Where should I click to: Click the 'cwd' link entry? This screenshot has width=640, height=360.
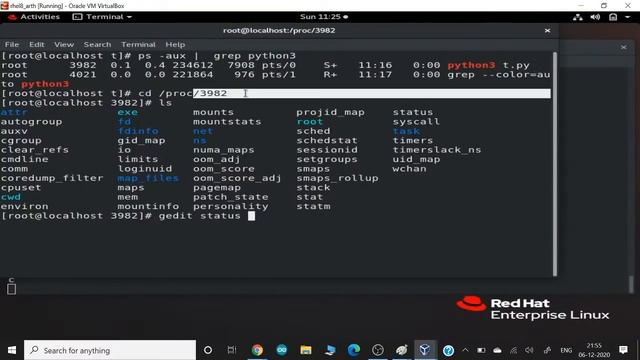pos(11,197)
